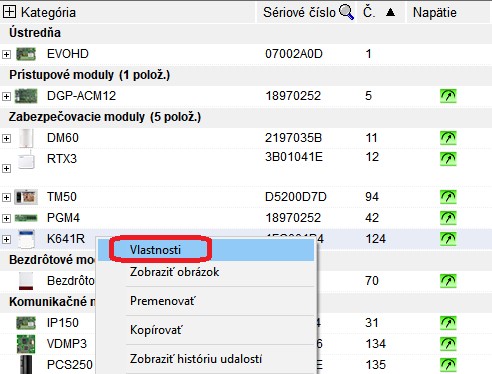This screenshot has height=374, width=492.
Task: Click the wireless siren icon in Bezdrôto row
Action: pos(26,281)
